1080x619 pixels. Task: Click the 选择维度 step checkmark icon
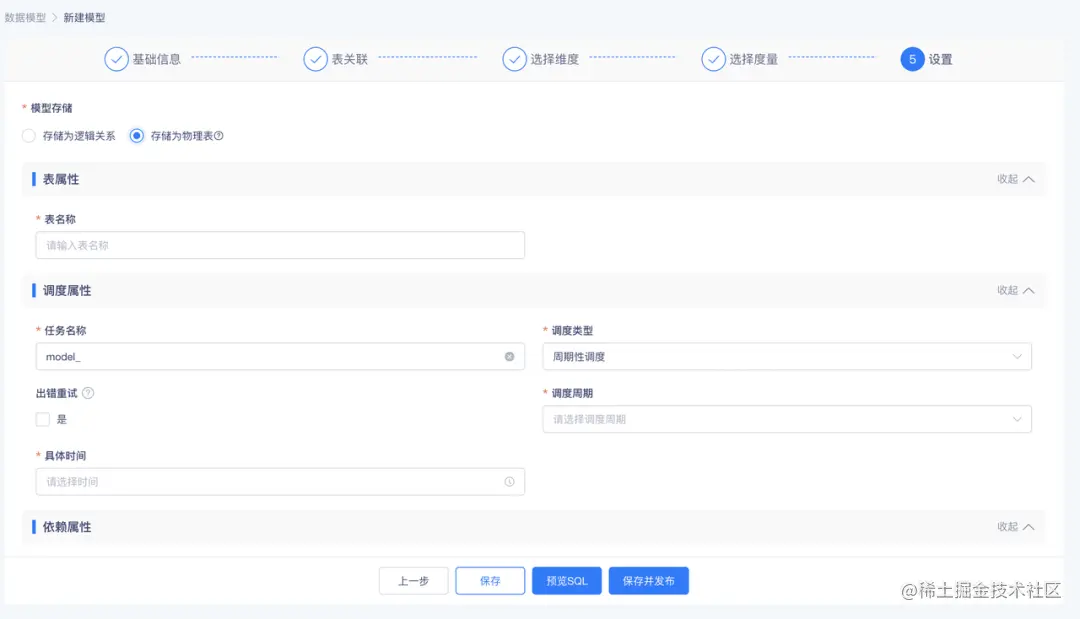(x=515, y=59)
